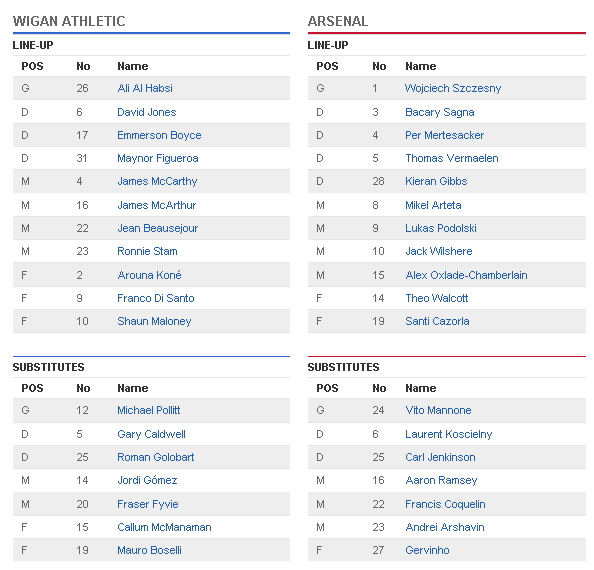Open Ali Al Habsi player link
The image size is (594, 570).
click(145, 88)
